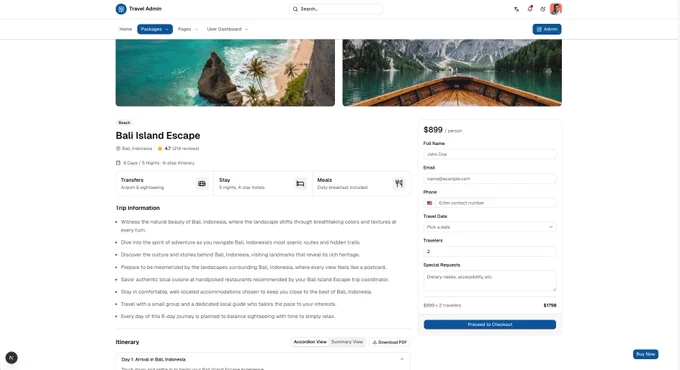Screen dimensions: 680x370
Task: Open the wooden boat lake photo
Action: tap(452, 72)
